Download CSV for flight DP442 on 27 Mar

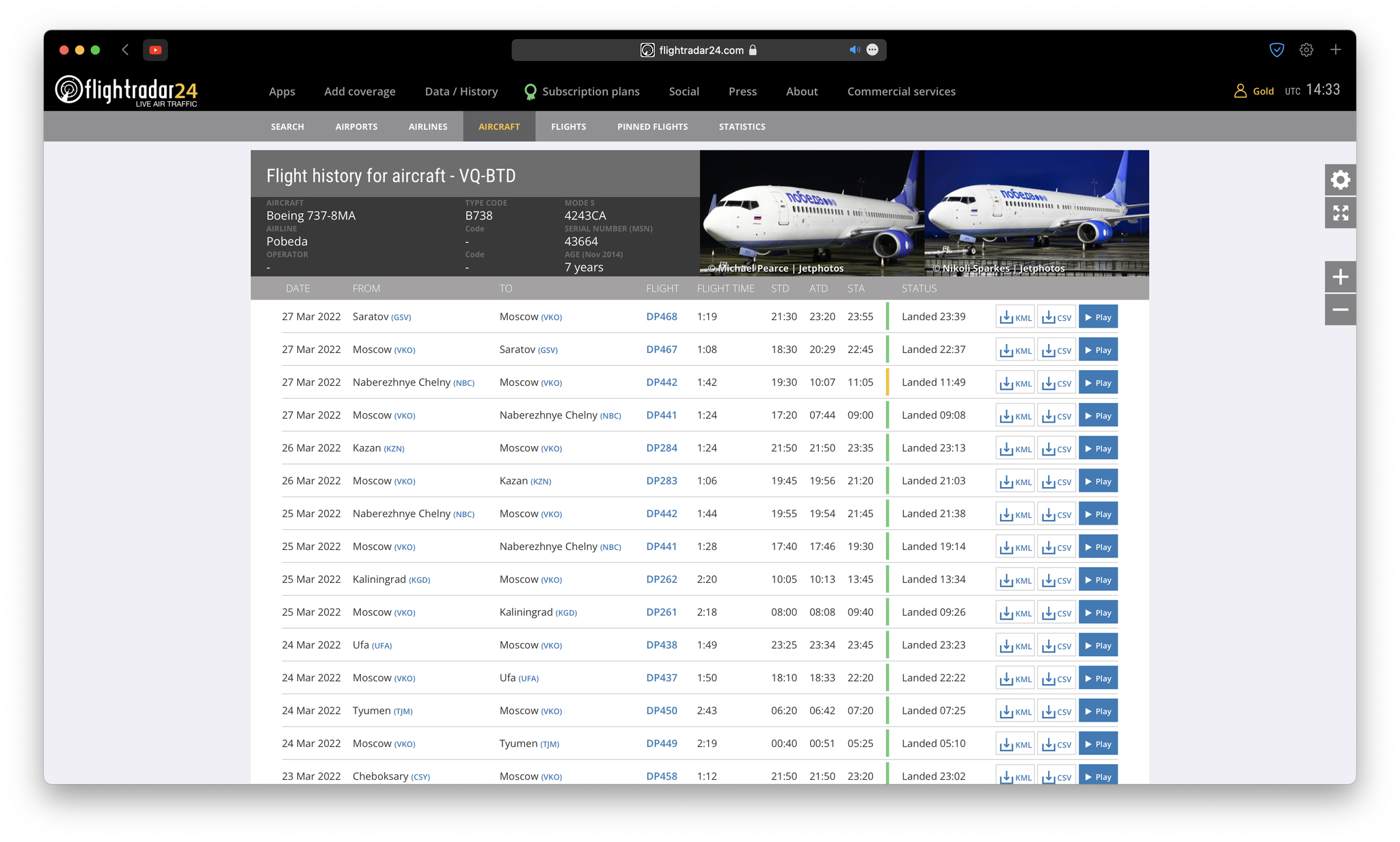(x=1056, y=383)
